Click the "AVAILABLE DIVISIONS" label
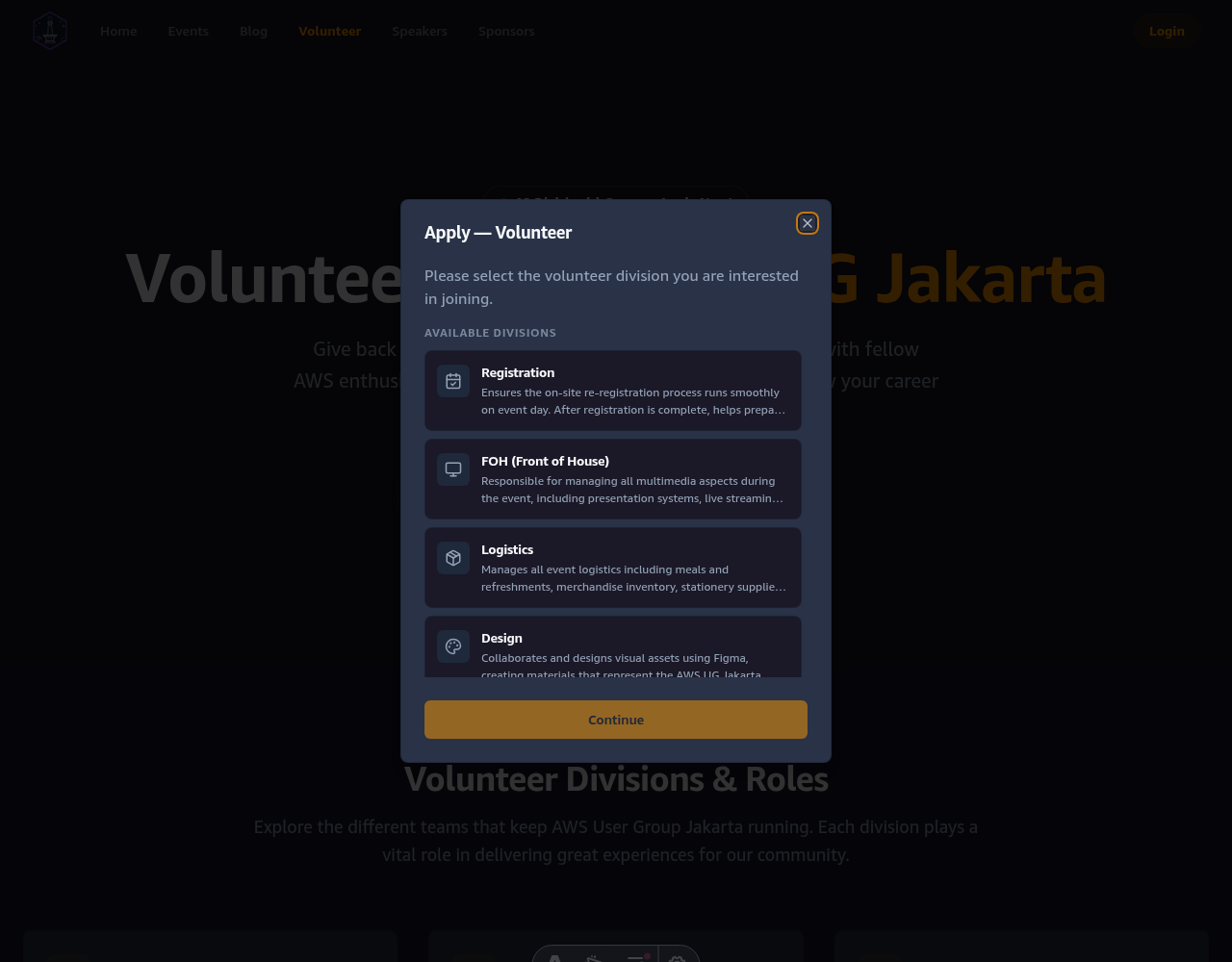The height and width of the screenshot is (962, 1232). (490, 333)
